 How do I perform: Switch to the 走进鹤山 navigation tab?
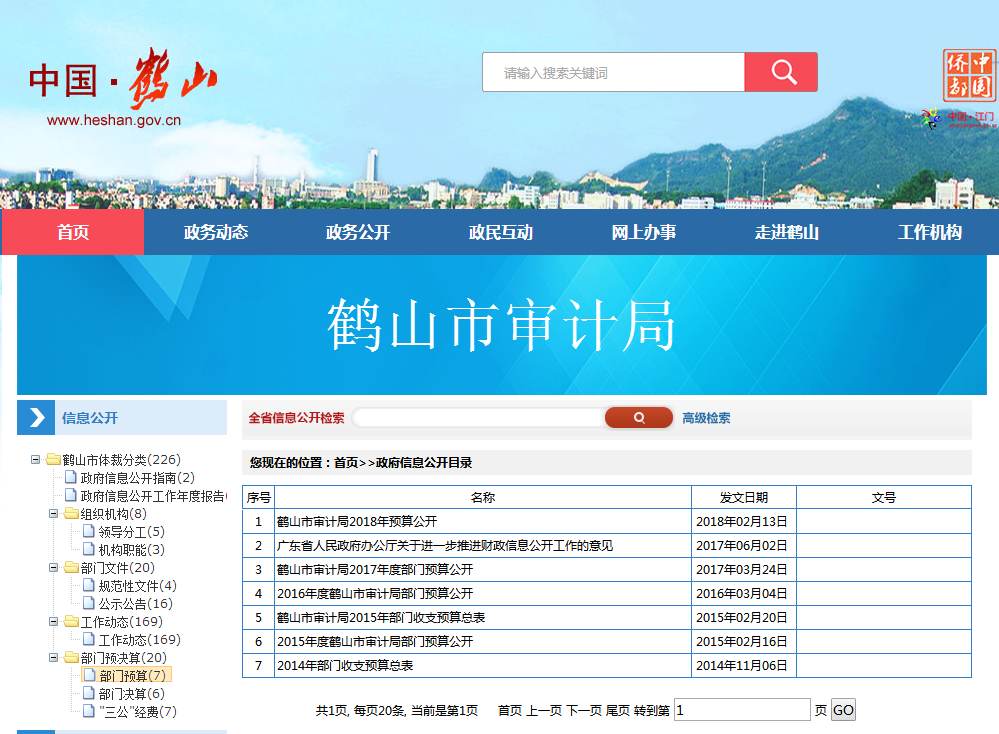pos(786,233)
